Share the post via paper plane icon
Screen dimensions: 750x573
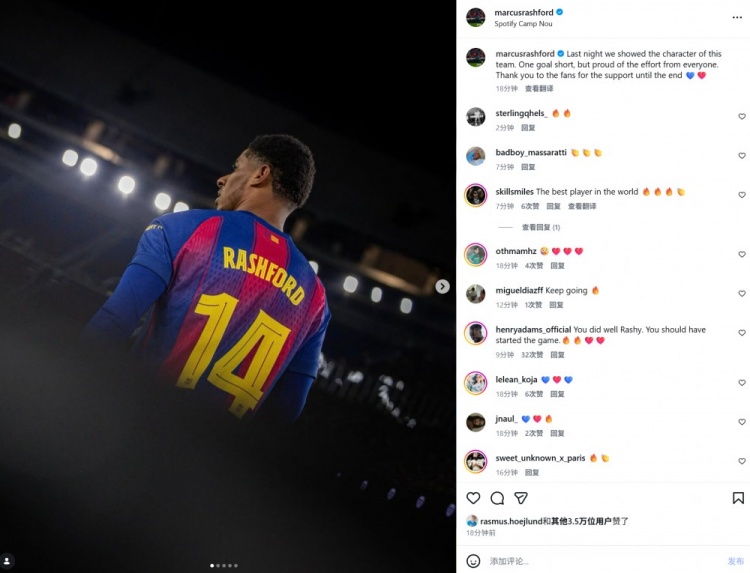point(521,498)
